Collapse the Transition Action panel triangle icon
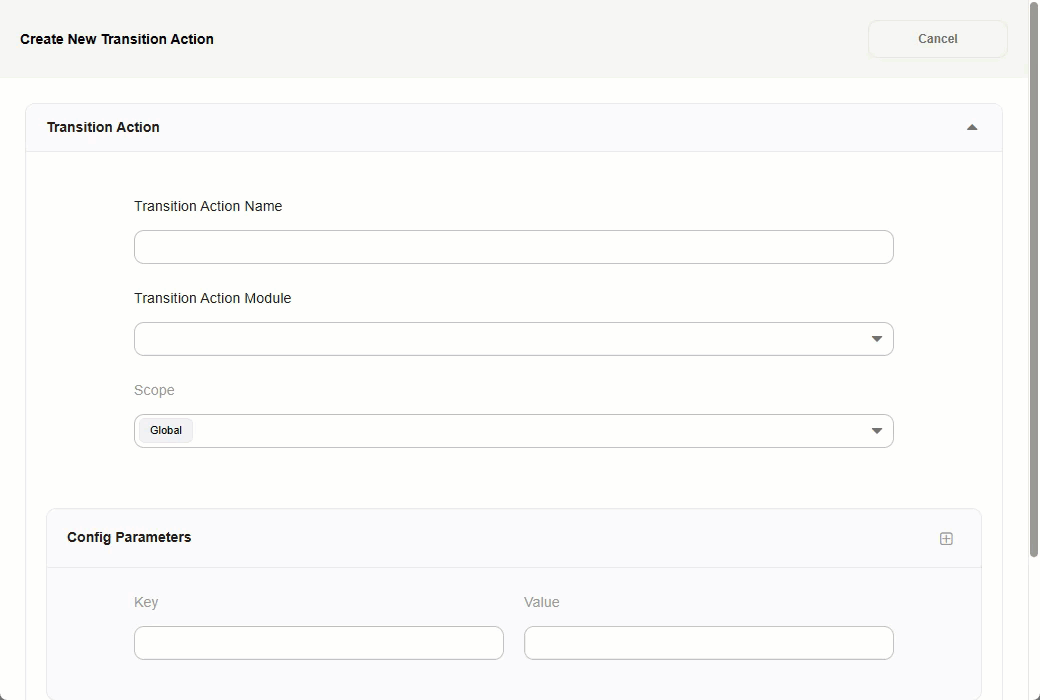 (x=971, y=128)
